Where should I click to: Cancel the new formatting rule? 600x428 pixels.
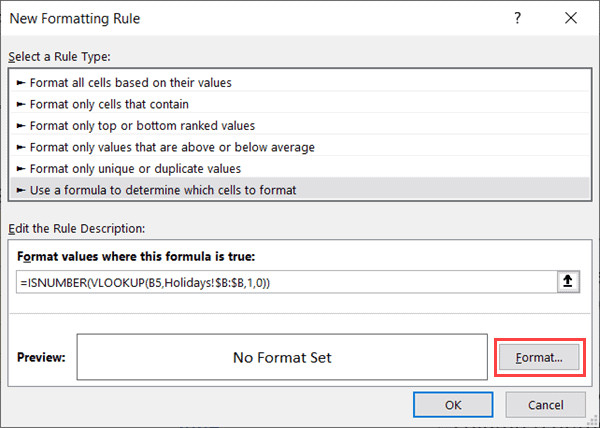click(x=544, y=405)
